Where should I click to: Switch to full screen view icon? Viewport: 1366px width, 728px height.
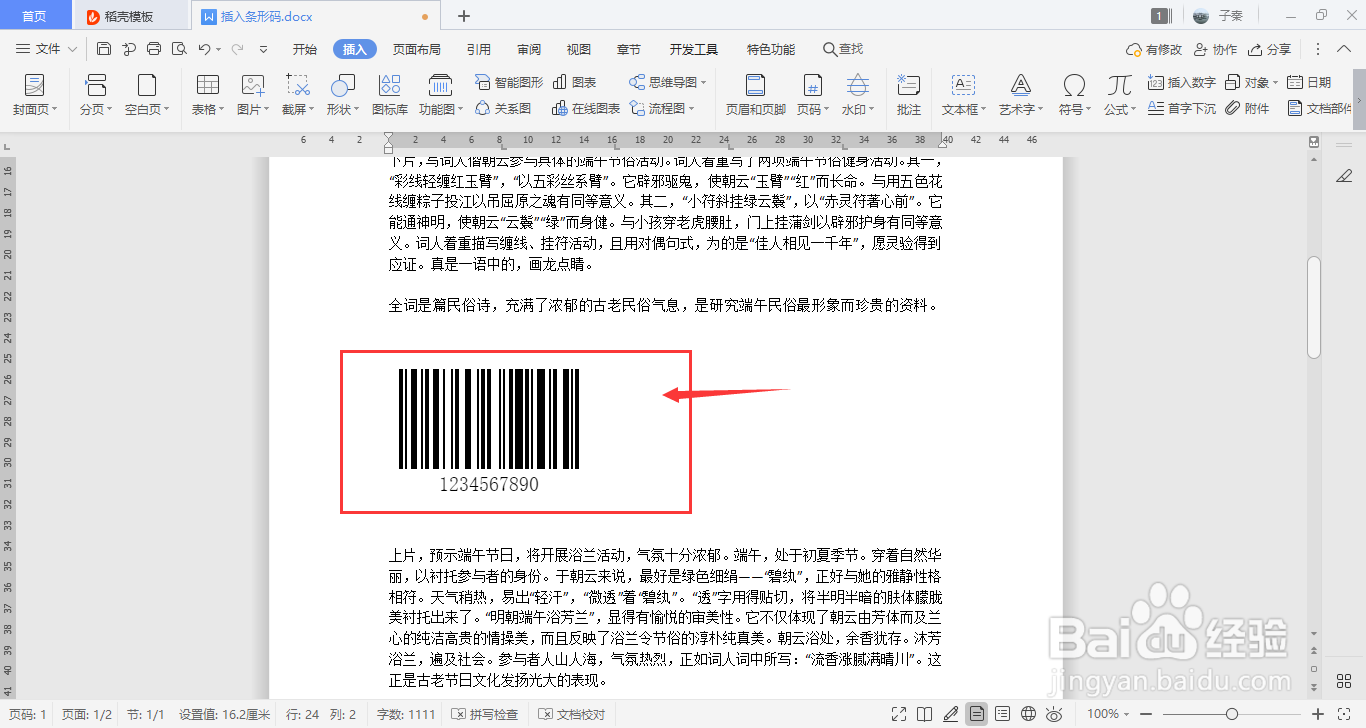[x=899, y=714]
